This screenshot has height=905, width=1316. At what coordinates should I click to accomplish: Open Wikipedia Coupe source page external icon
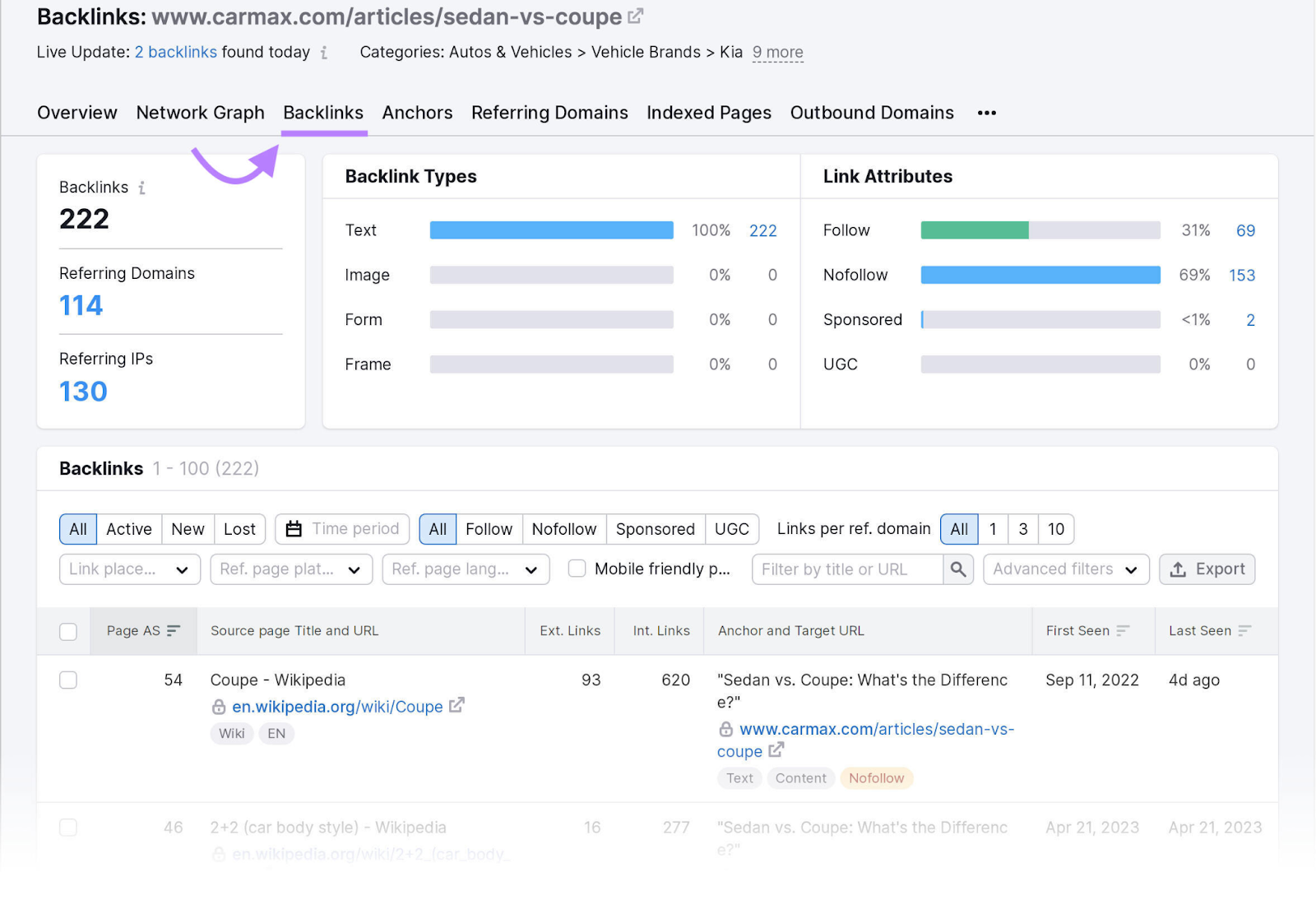(457, 705)
